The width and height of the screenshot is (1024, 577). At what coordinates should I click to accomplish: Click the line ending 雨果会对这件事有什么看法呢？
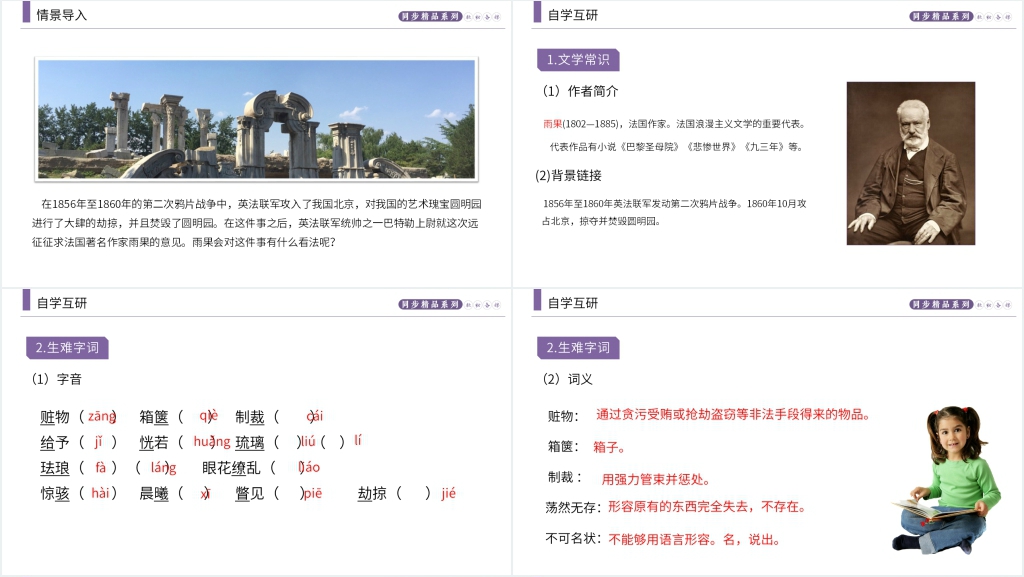point(184,242)
